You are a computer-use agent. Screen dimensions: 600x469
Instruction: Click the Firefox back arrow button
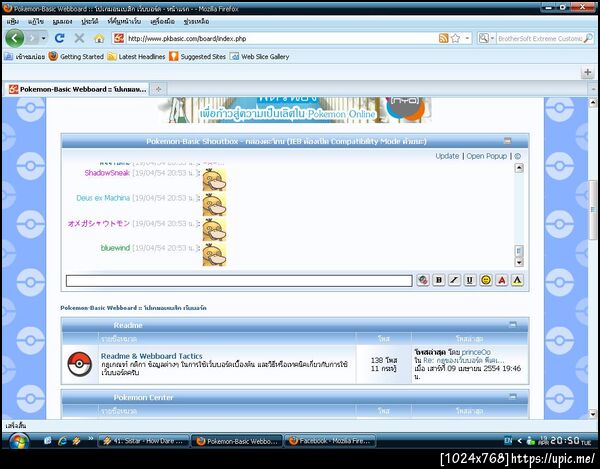(x=15, y=38)
